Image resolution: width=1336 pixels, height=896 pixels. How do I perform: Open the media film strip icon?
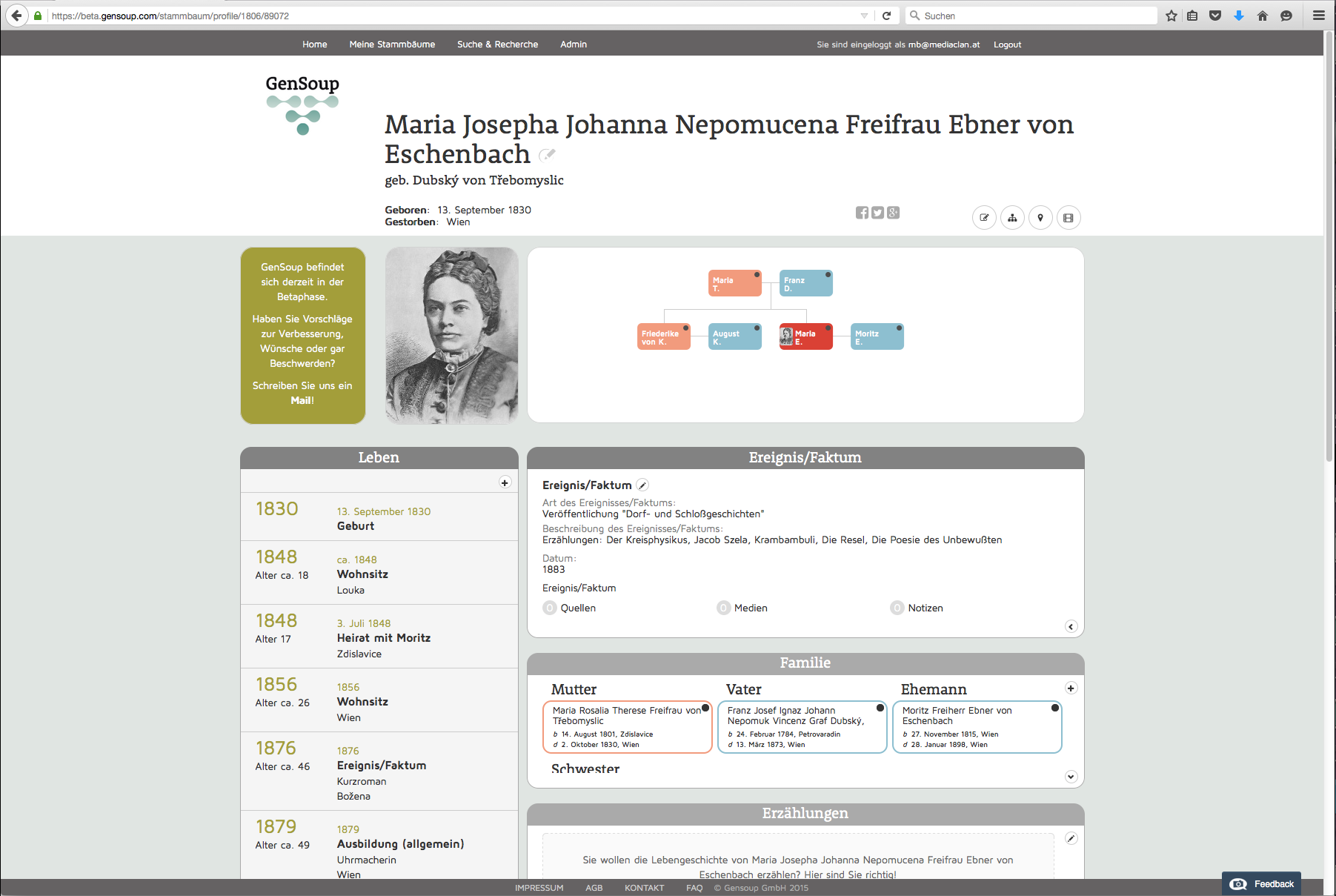1069,218
